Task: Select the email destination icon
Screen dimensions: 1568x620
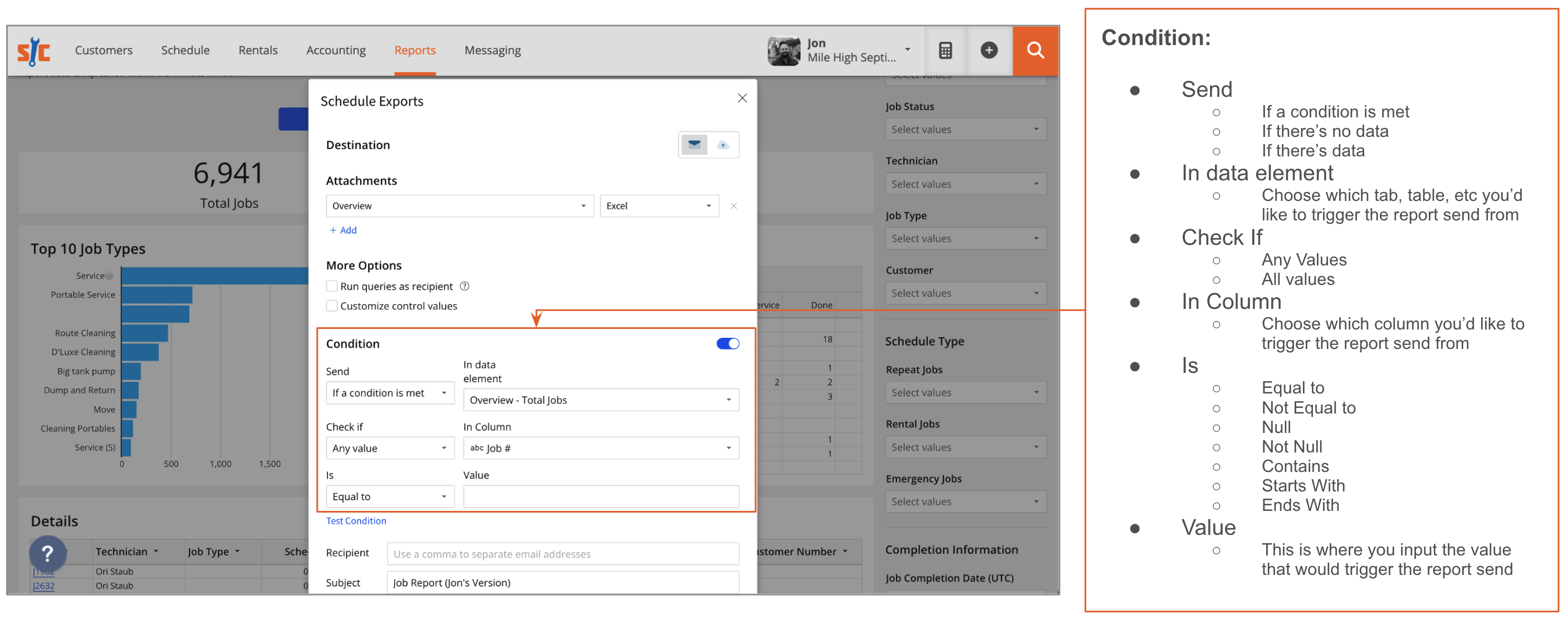Action: 694,145
